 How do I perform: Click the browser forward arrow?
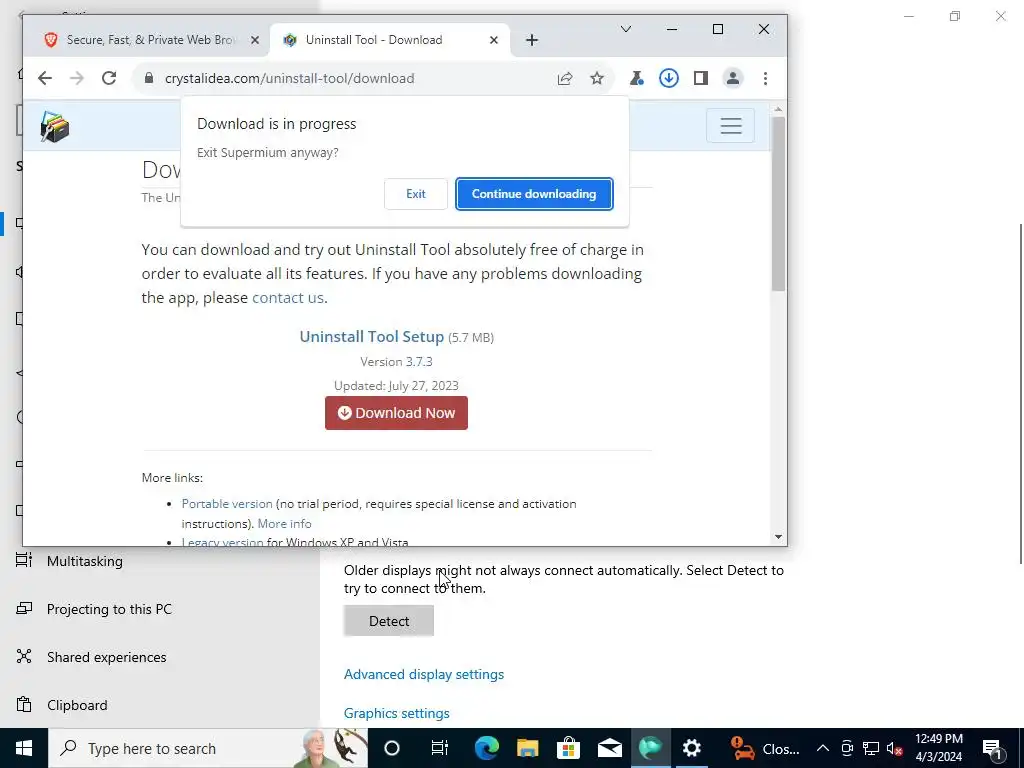tap(76, 78)
